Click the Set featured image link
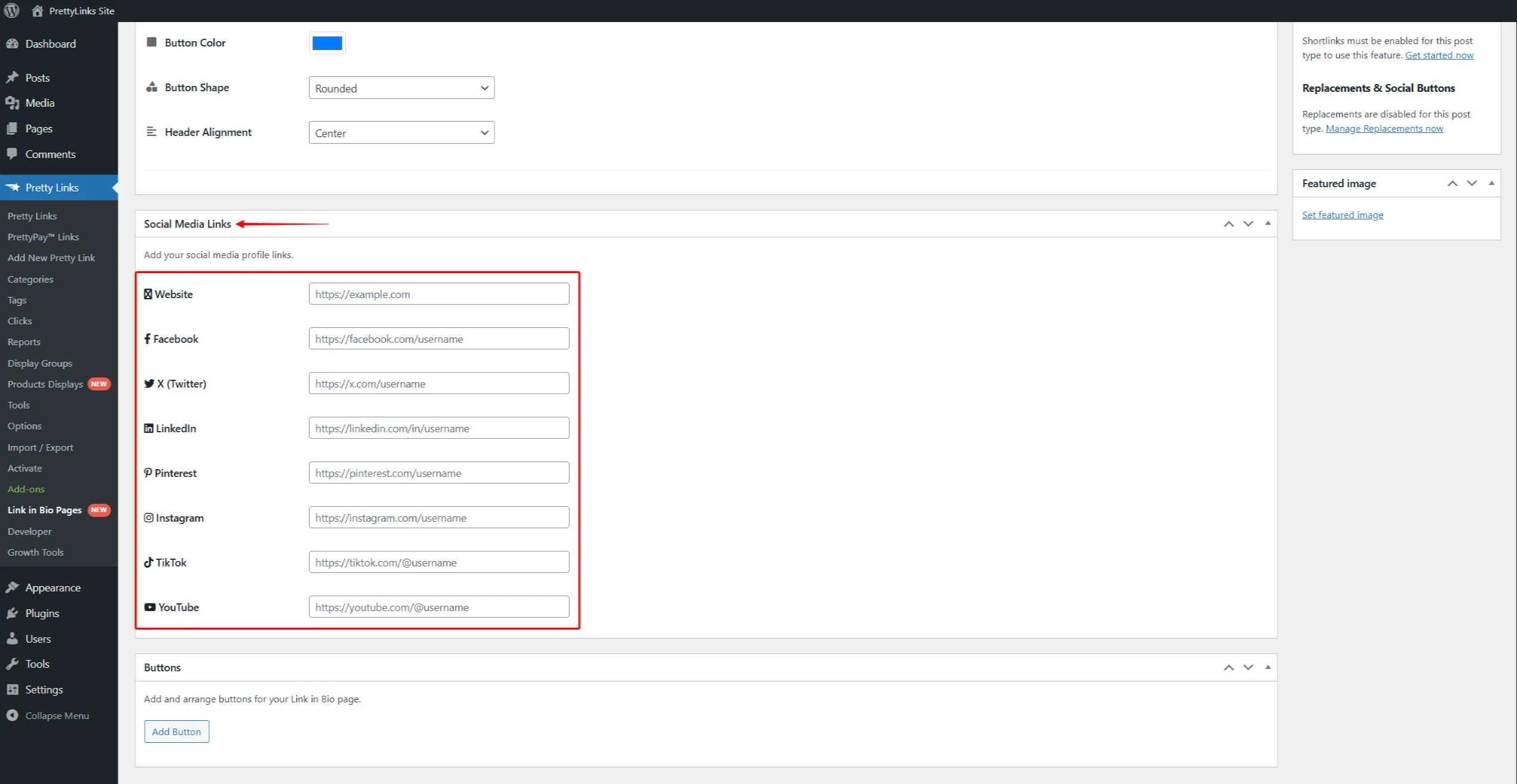Viewport: 1517px width, 784px height. pos(1342,215)
